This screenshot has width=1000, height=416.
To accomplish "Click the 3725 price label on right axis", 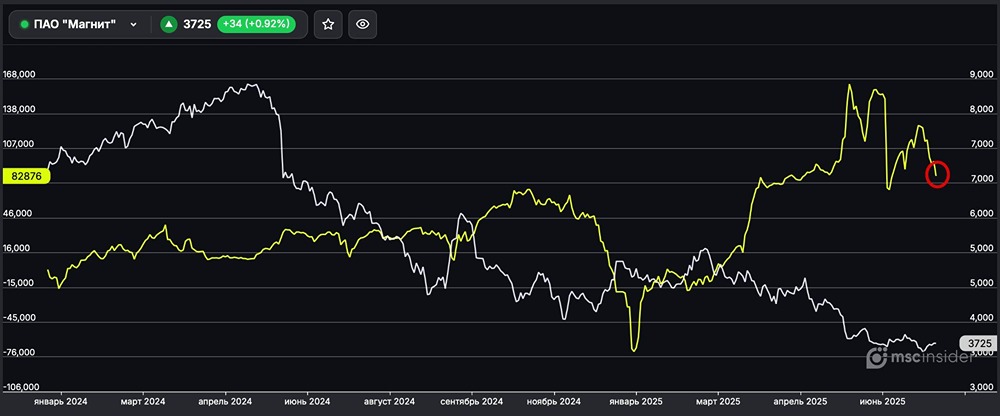I will [x=979, y=343].
